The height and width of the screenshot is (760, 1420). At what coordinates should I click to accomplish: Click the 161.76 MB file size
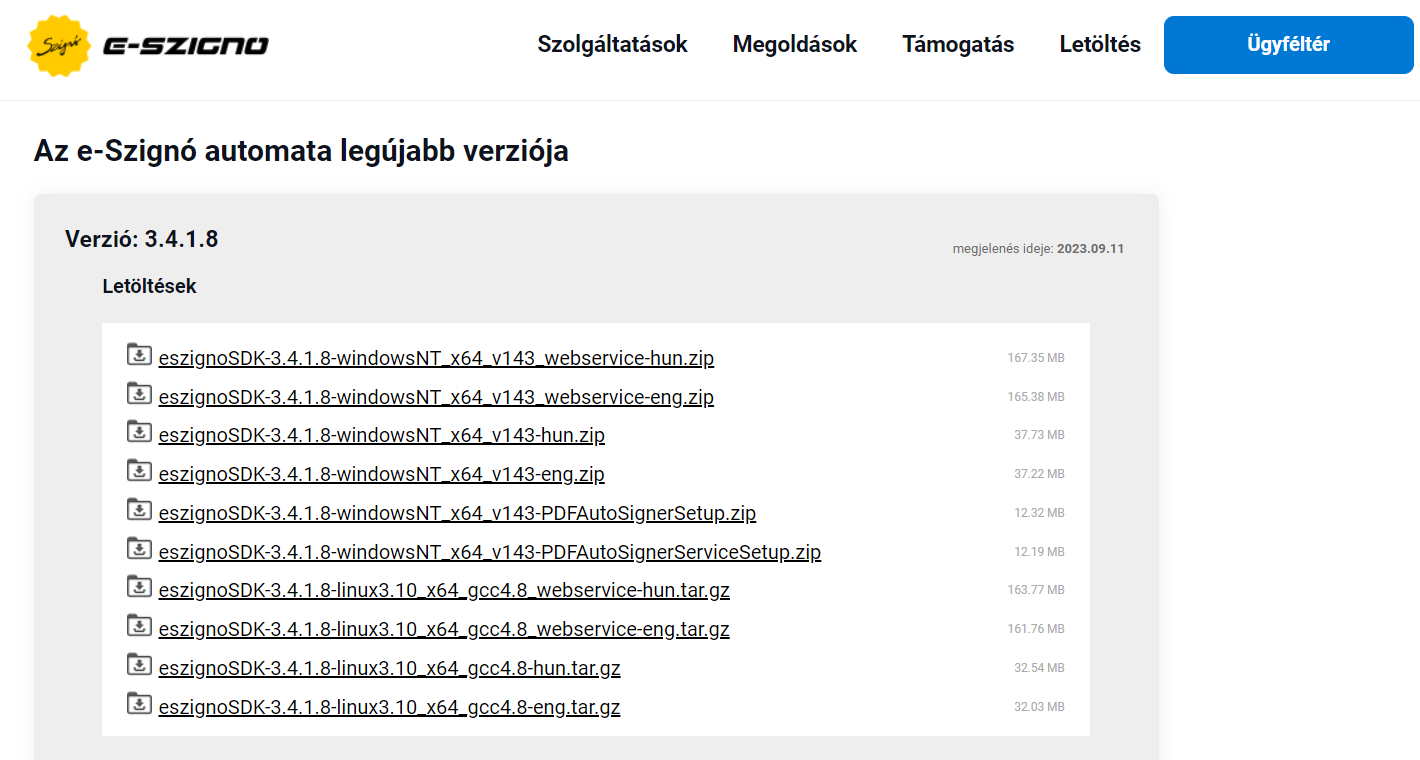click(x=1036, y=629)
